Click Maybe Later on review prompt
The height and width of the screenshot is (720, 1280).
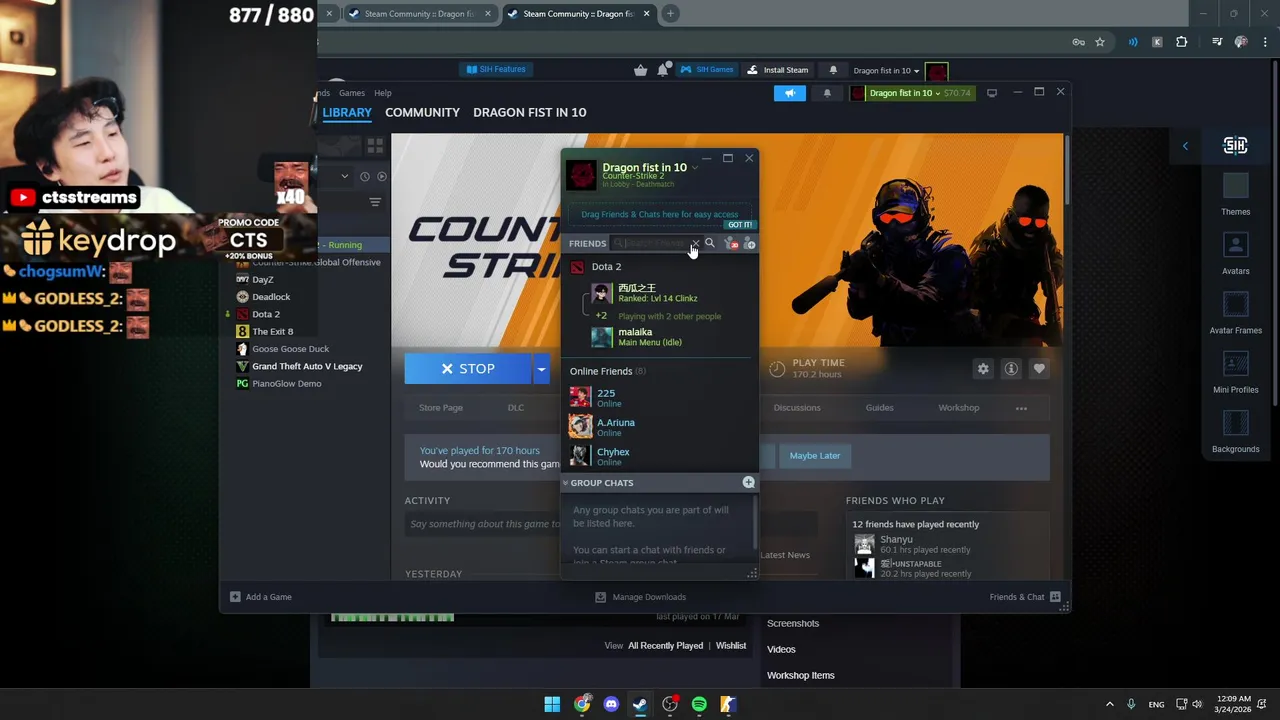pos(815,456)
